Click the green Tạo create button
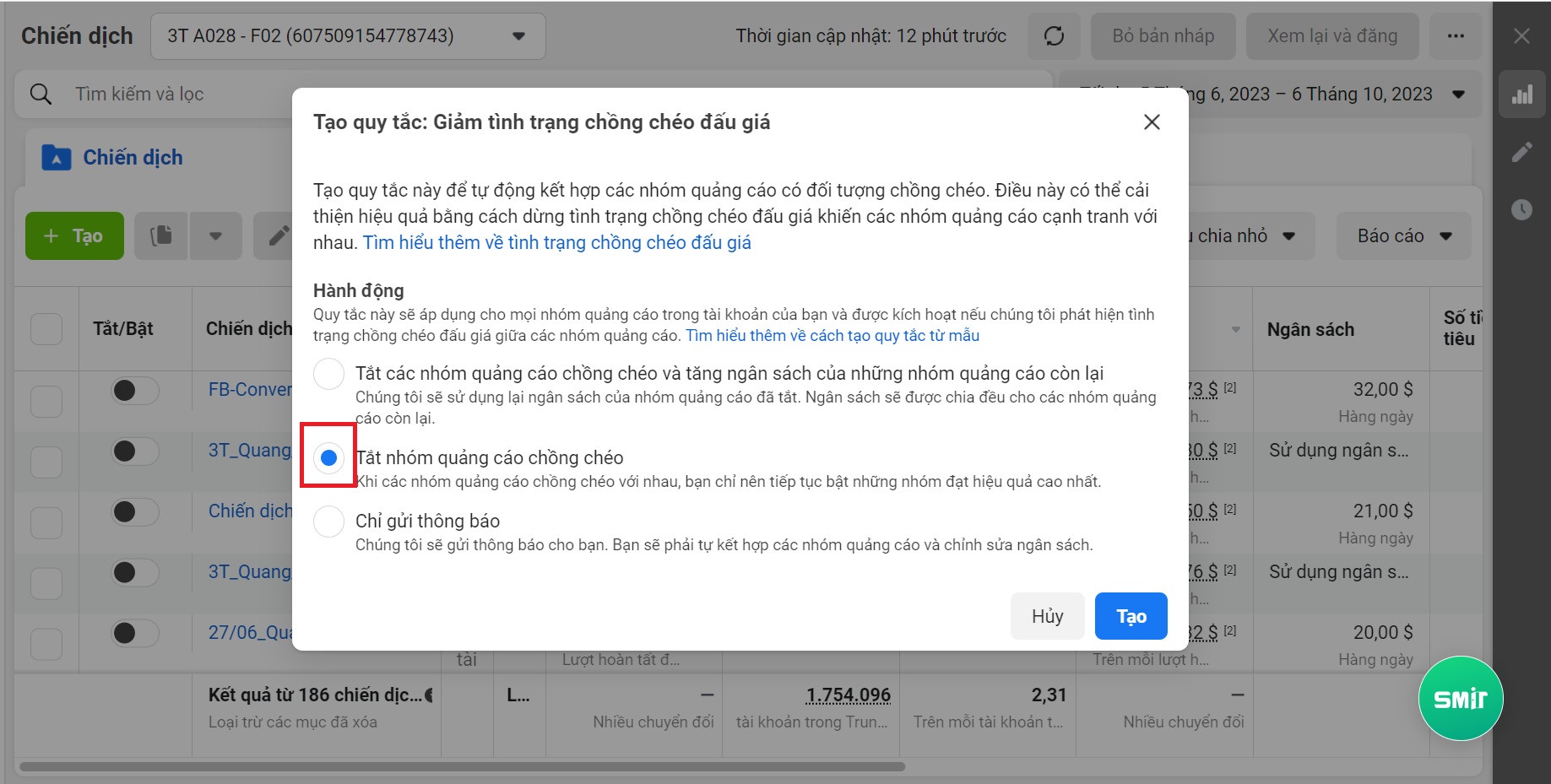Image resolution: width=1551 pixels, height=784 pixels. (74, 235)
